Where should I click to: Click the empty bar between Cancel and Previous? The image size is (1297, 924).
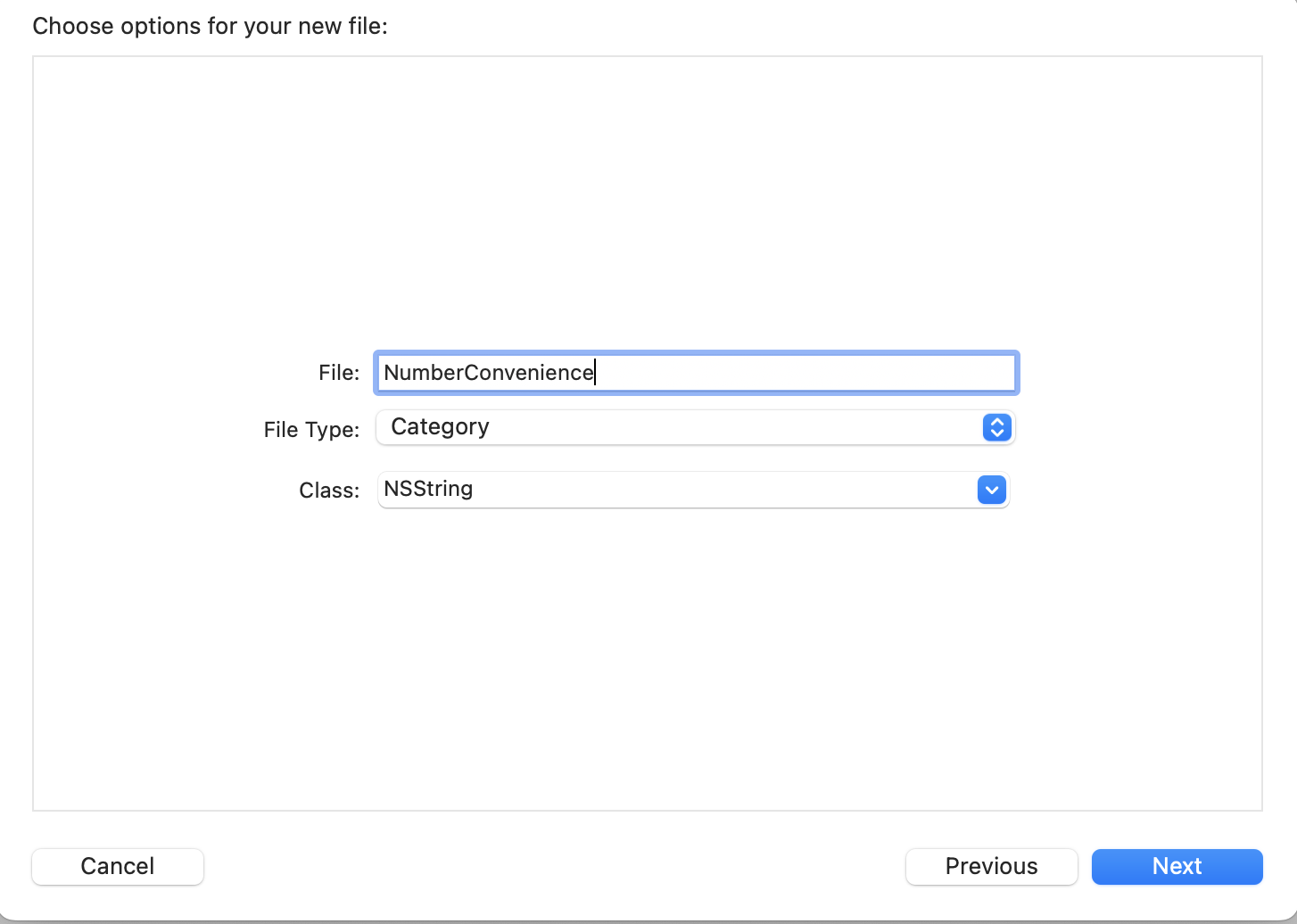pyautogui.click(x=553, y=866)
